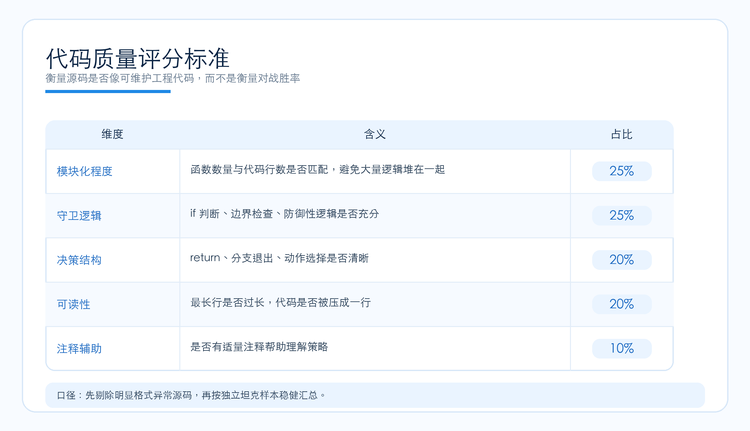Click the 含义 column header
Viewport: 750px width, 431px height.
375,134
